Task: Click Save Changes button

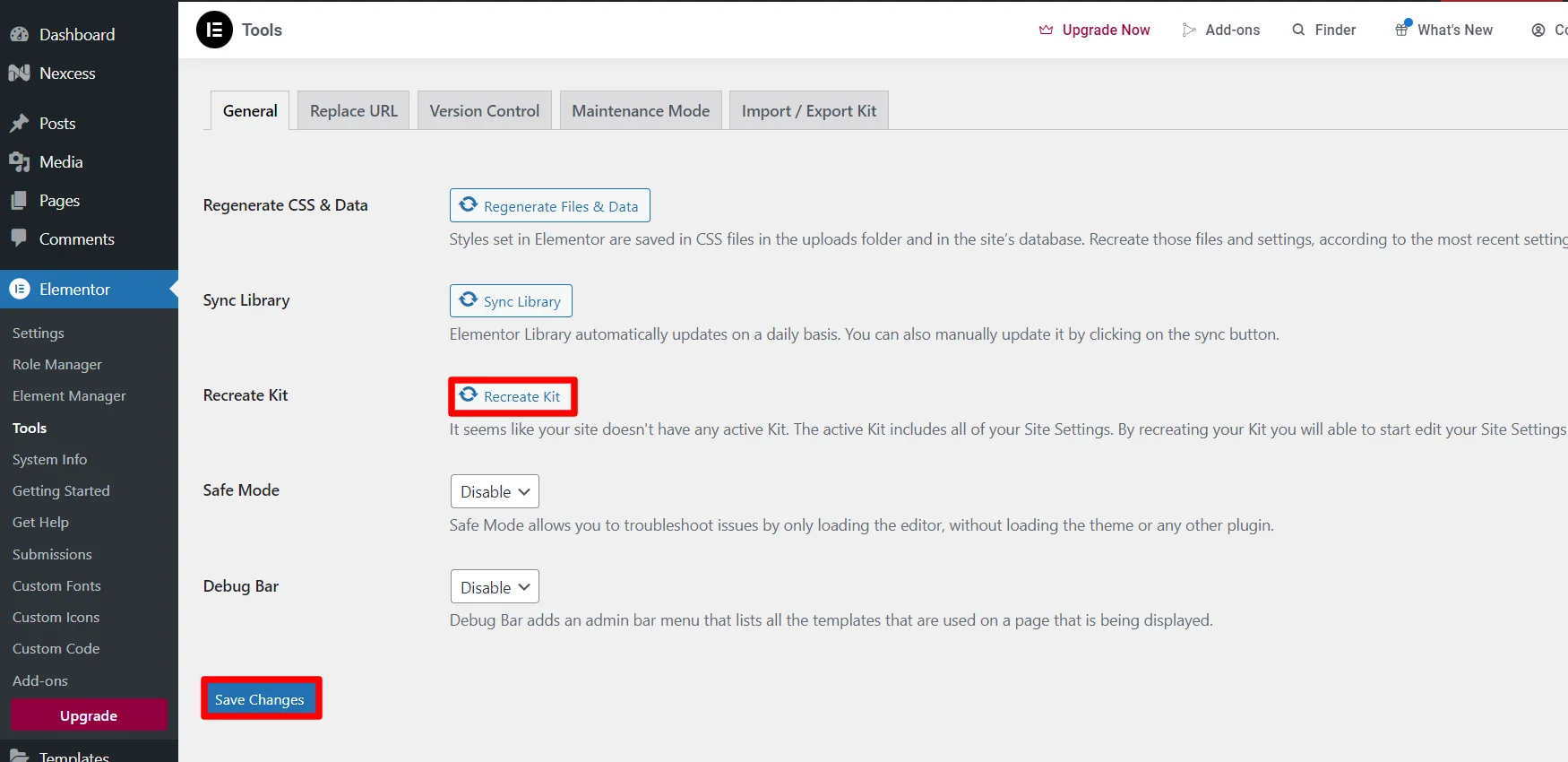Action: [260, 699]
